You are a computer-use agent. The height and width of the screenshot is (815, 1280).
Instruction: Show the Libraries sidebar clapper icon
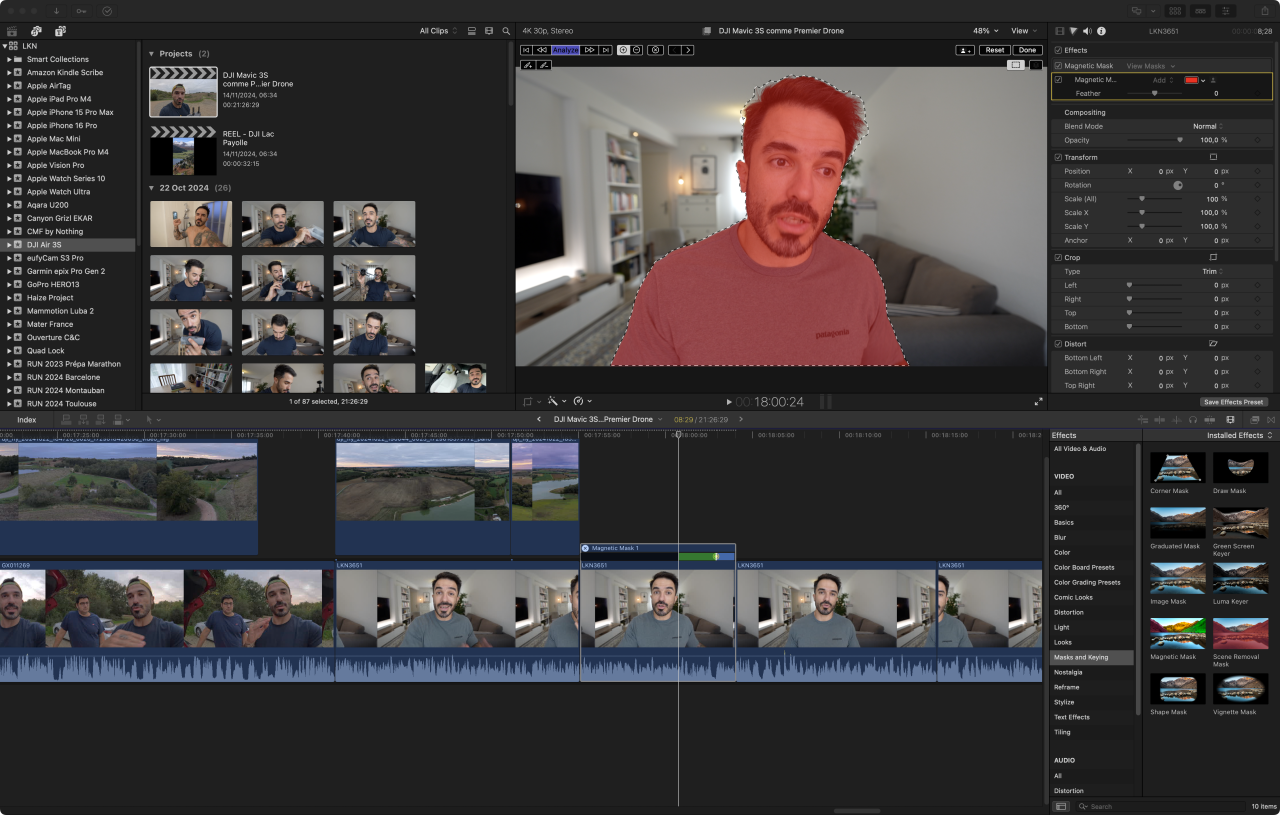[12, 31]
